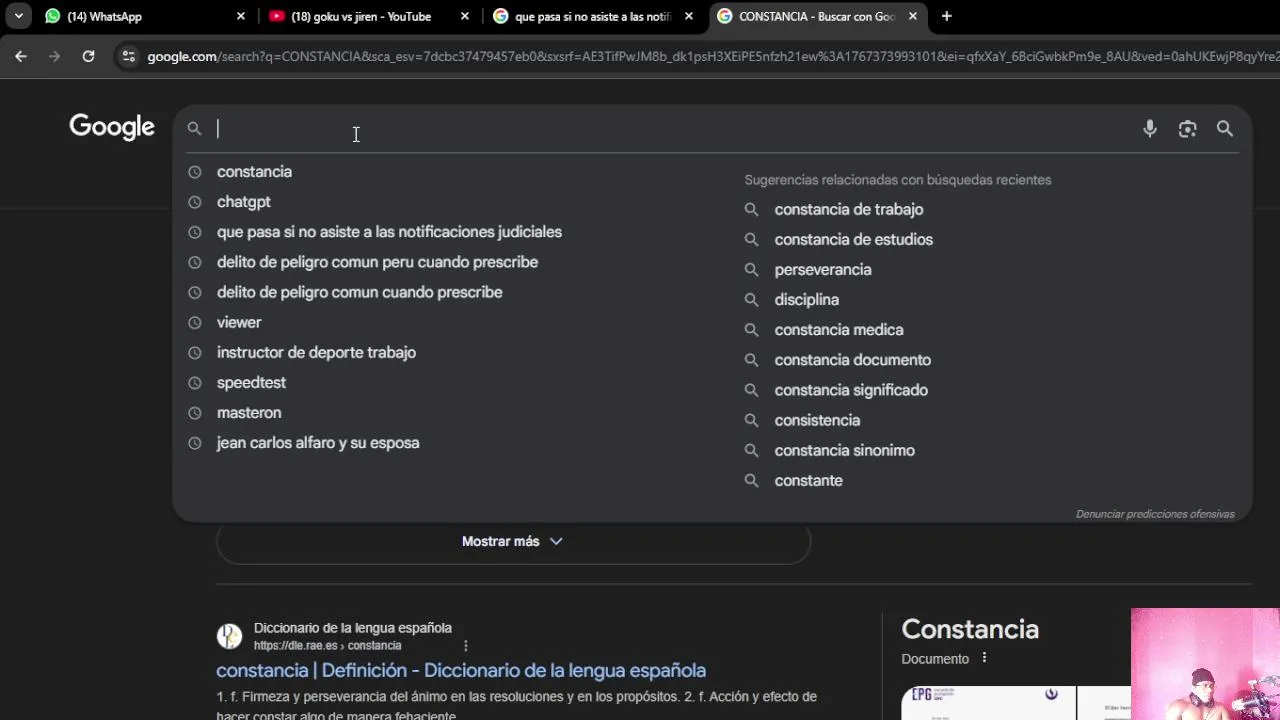Choose suggestion 'consistencia'
The height and width of the screenshot is (720, 1280).
point(817,420)
